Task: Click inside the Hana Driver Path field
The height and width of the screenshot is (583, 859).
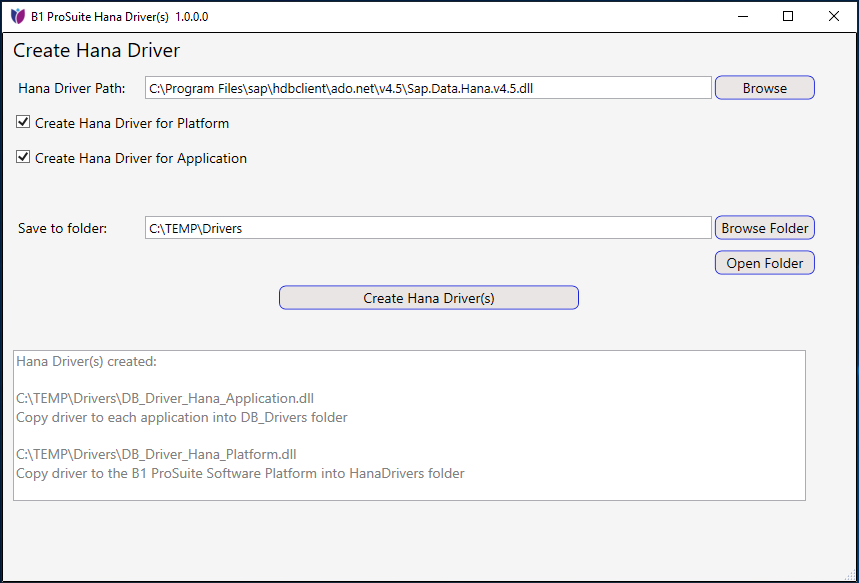Action: 428,88
